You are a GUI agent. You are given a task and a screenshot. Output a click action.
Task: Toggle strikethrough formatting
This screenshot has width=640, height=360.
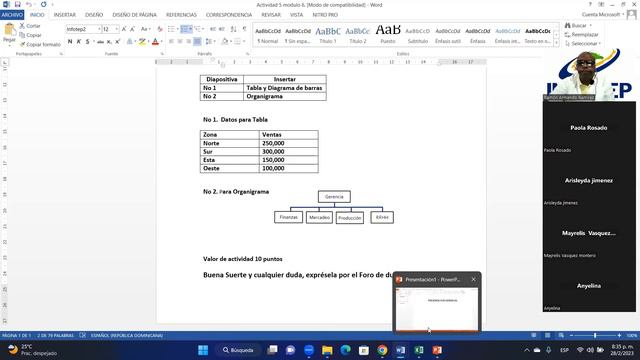click(x=100, y=42)
